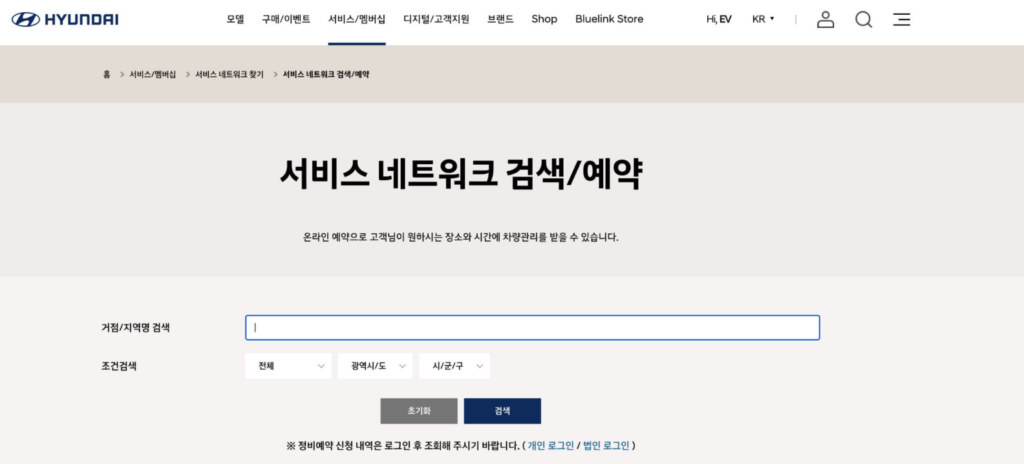Open the 모델 menu
The image size is (1024, 464).
[x=235, y=20]
